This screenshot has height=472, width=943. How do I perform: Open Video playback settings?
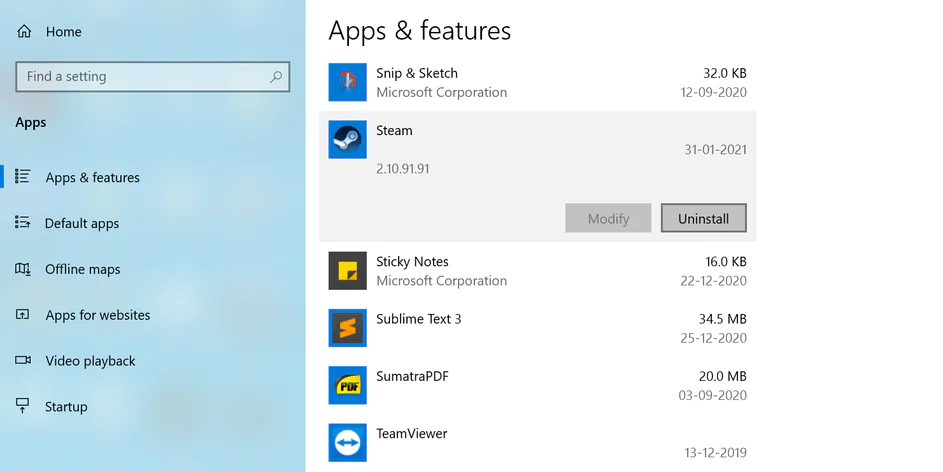pos(90,361)
